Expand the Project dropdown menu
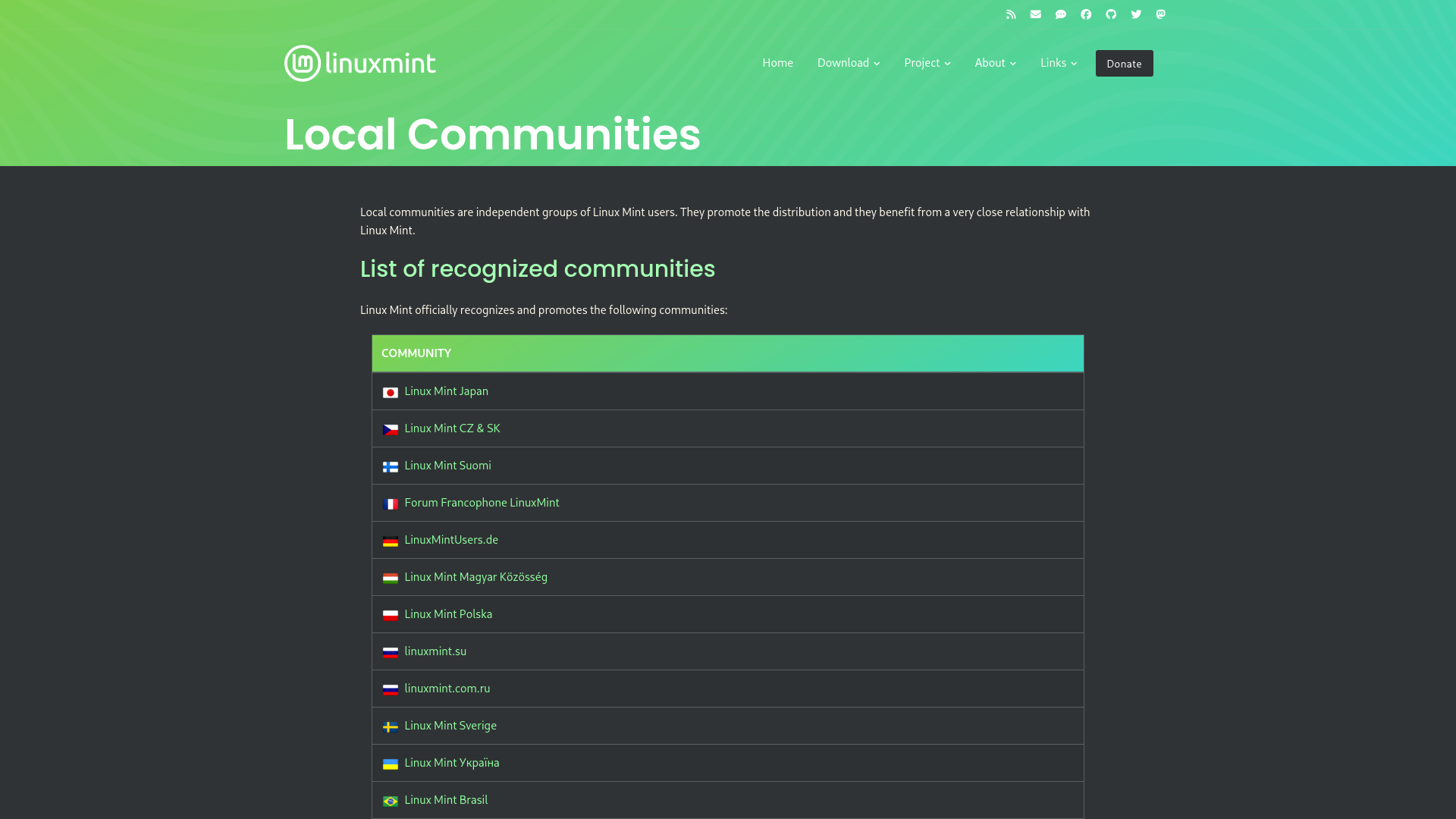 point(927,63)
